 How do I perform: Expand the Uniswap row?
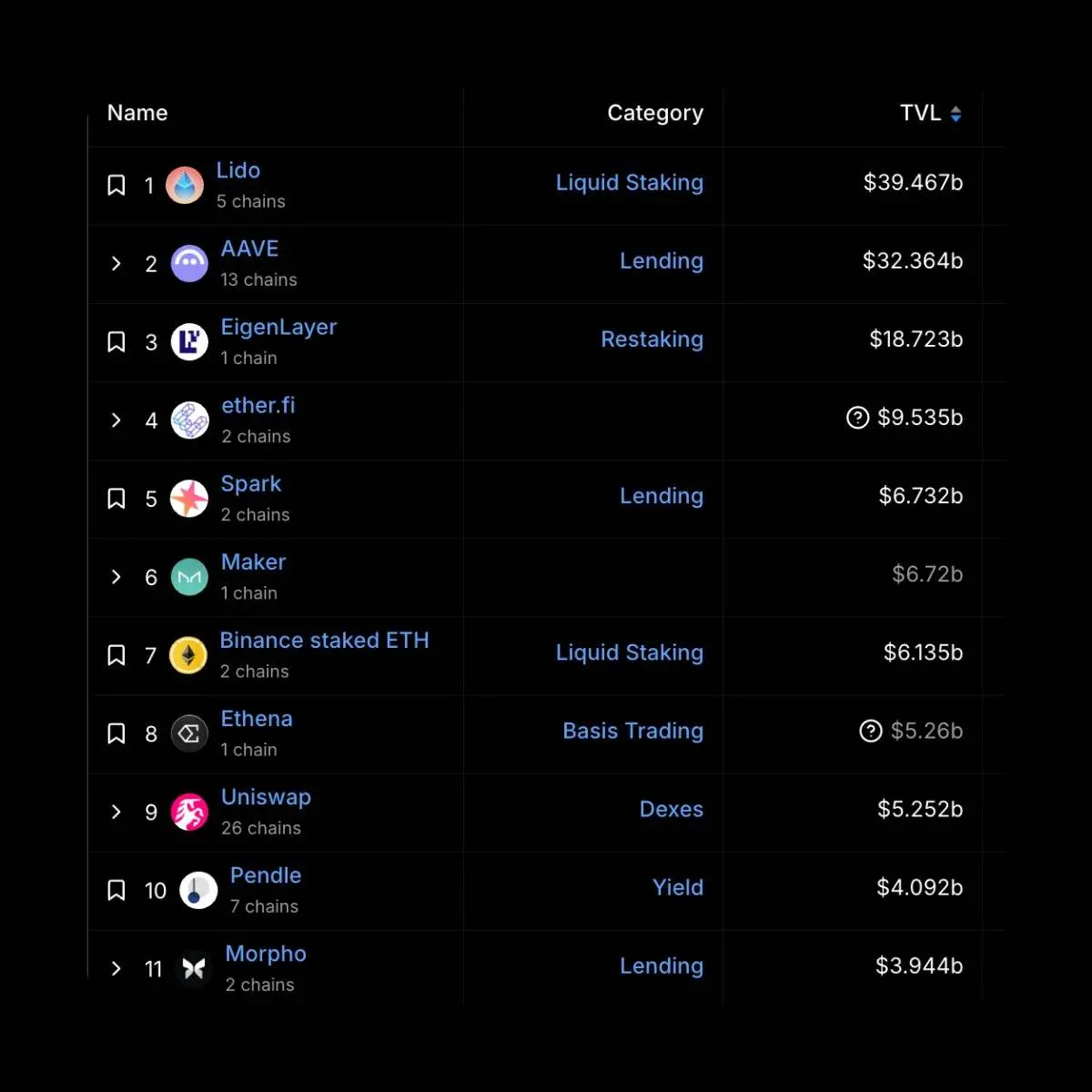click(116, 812)
